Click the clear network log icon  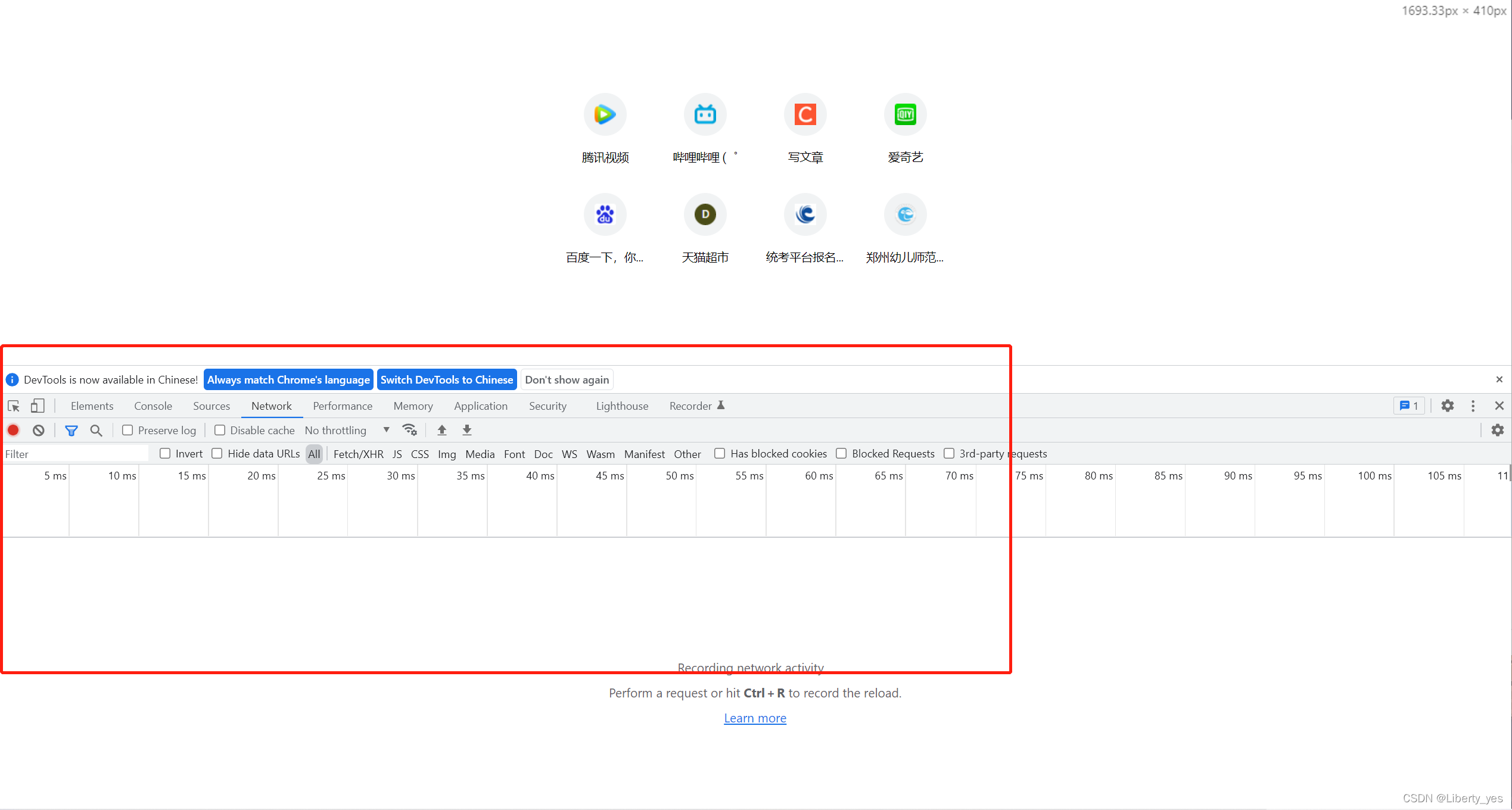(x=39, y=430)
